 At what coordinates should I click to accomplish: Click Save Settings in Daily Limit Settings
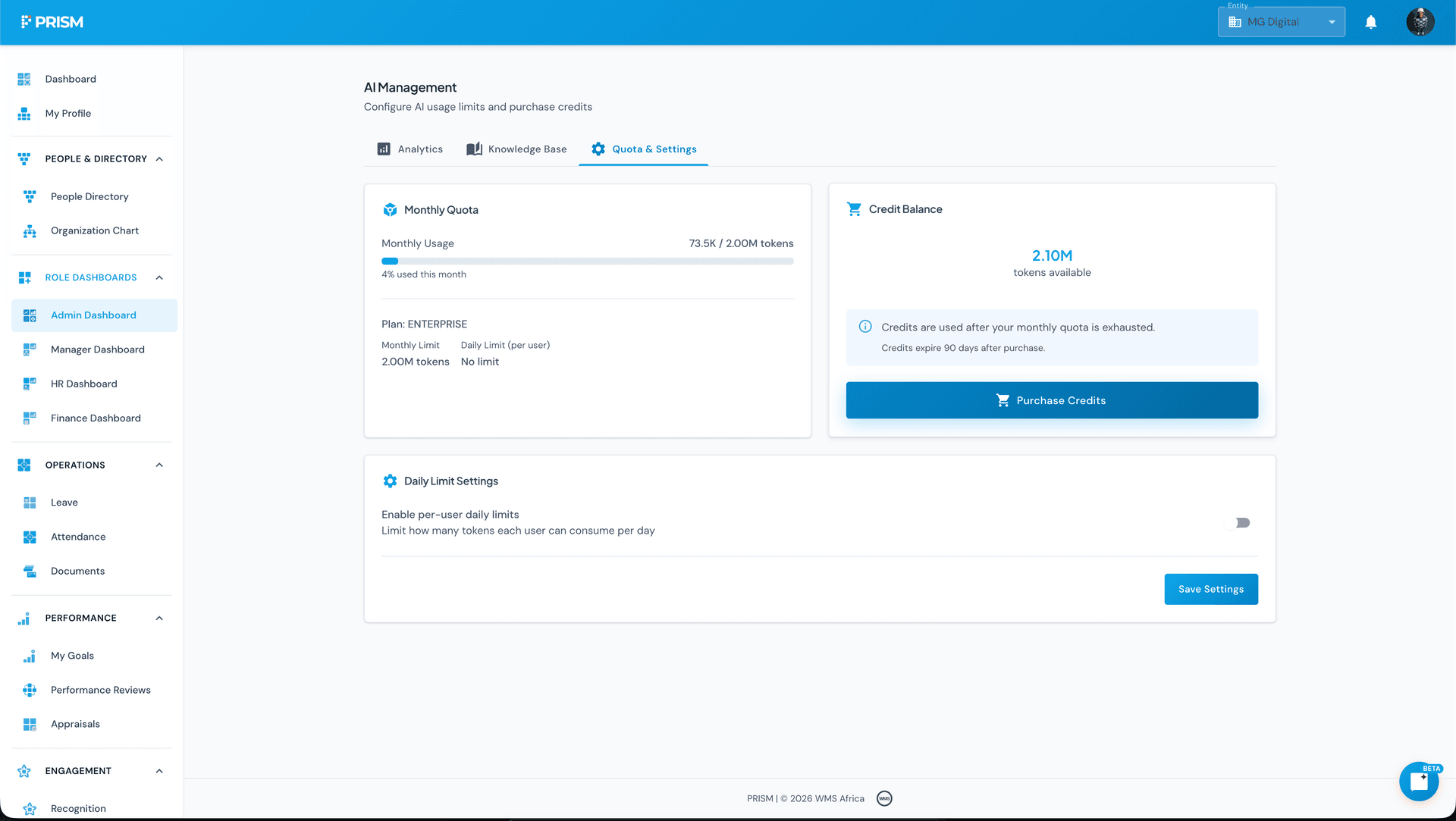tap(1210, 589)
